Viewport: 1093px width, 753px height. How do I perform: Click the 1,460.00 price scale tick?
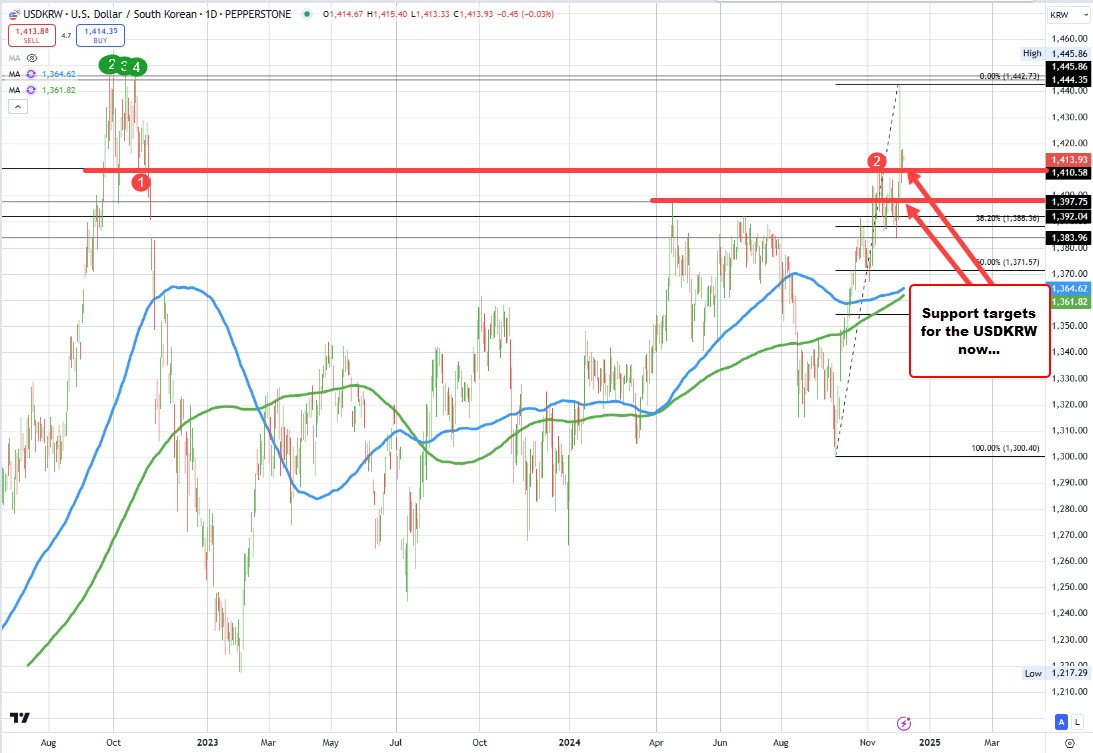click(1069, 38)
